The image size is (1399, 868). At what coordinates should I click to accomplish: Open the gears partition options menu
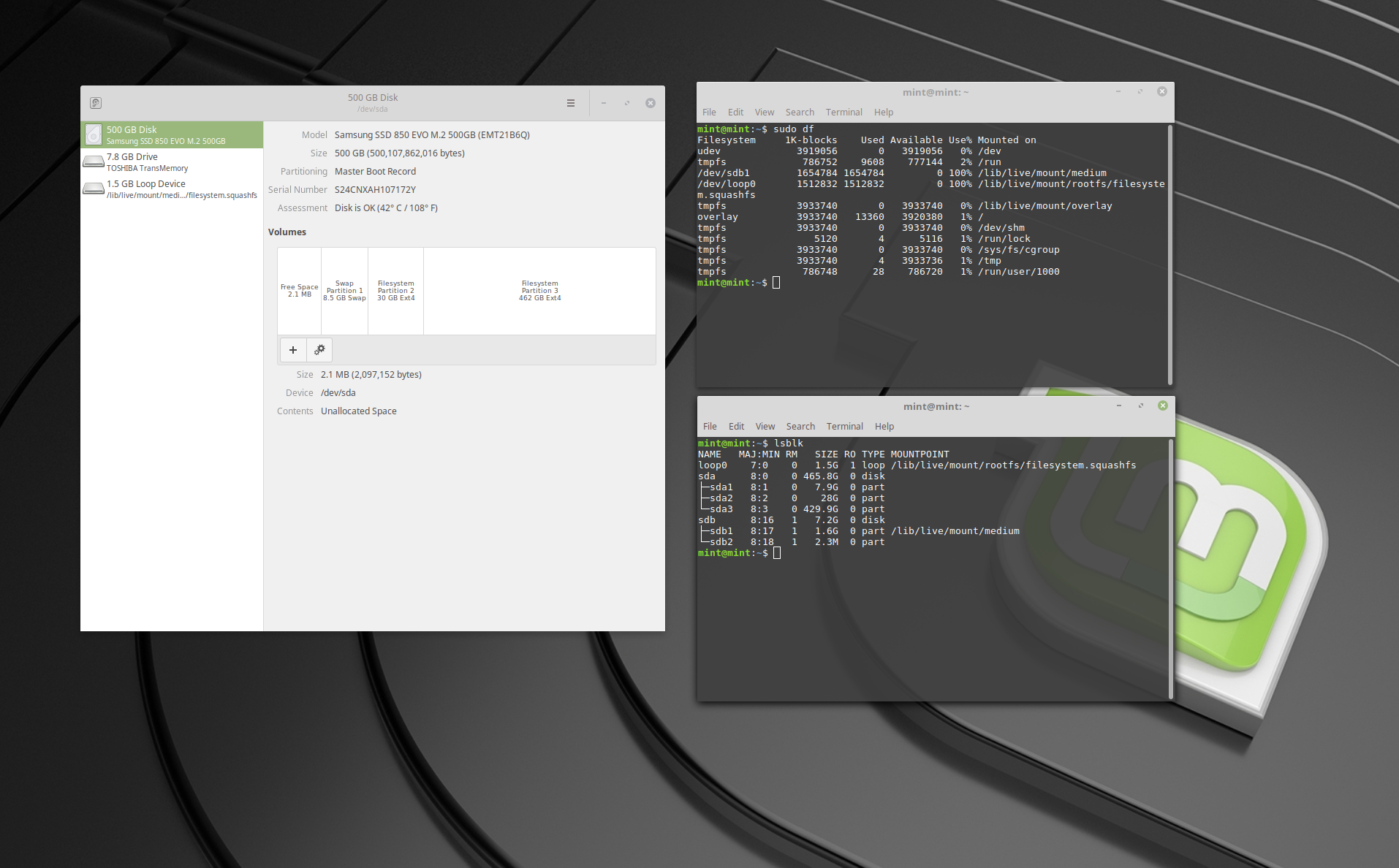319,350
